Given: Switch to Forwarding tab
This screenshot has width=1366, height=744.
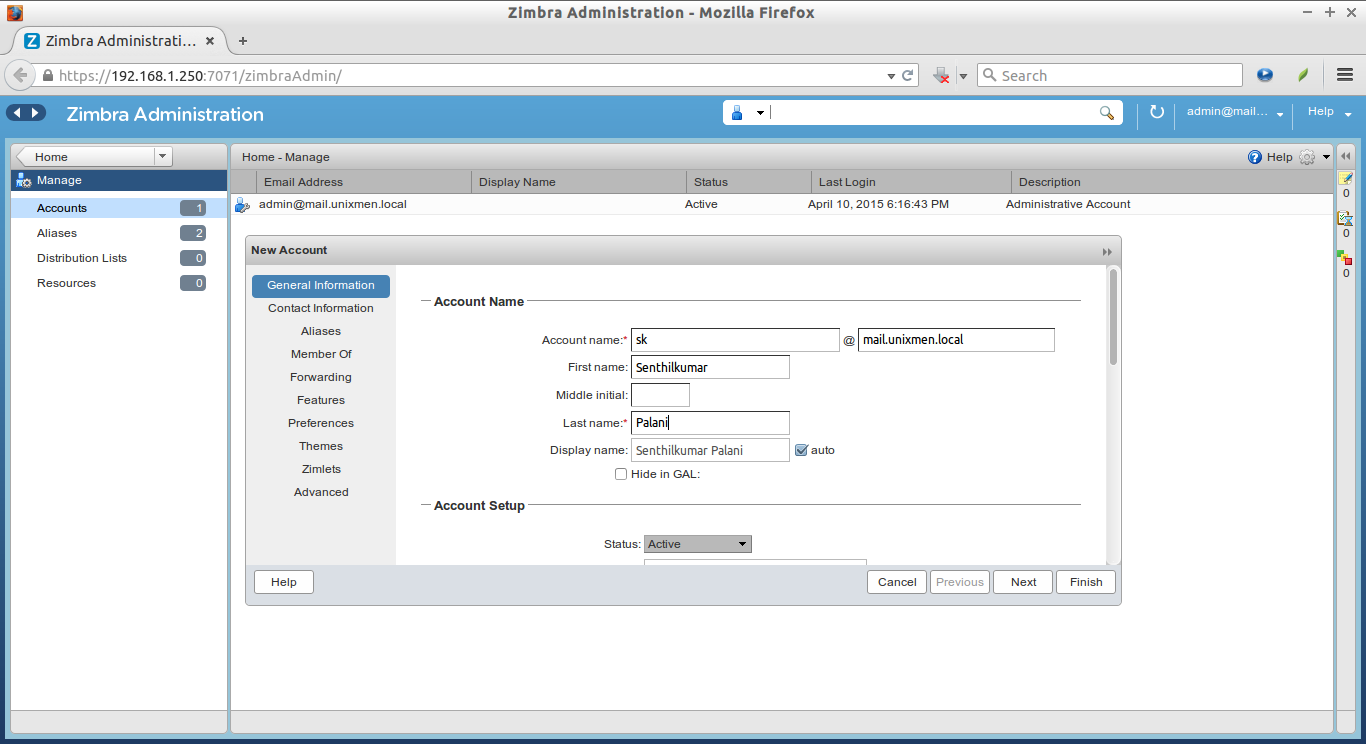Looking at the screenshot, I should click(321, 377).
